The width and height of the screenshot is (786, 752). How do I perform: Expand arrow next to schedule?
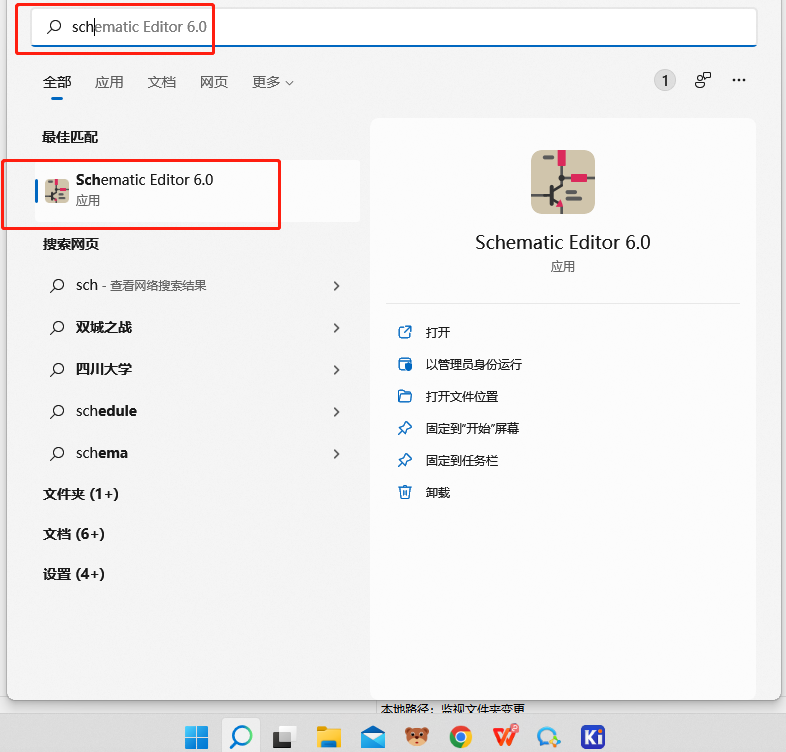point(336,412)
